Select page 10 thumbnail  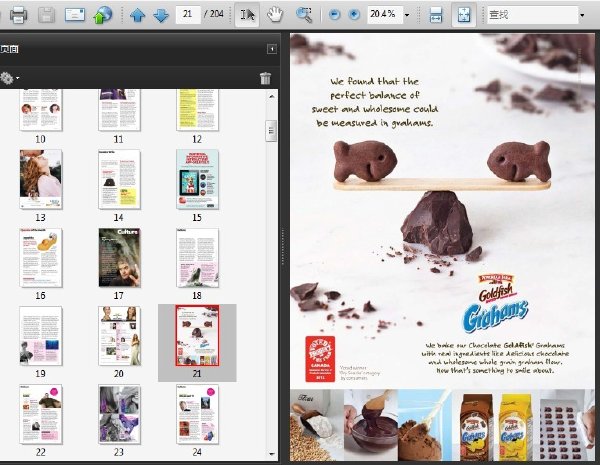pyautogui.click(x=41, y=110)
